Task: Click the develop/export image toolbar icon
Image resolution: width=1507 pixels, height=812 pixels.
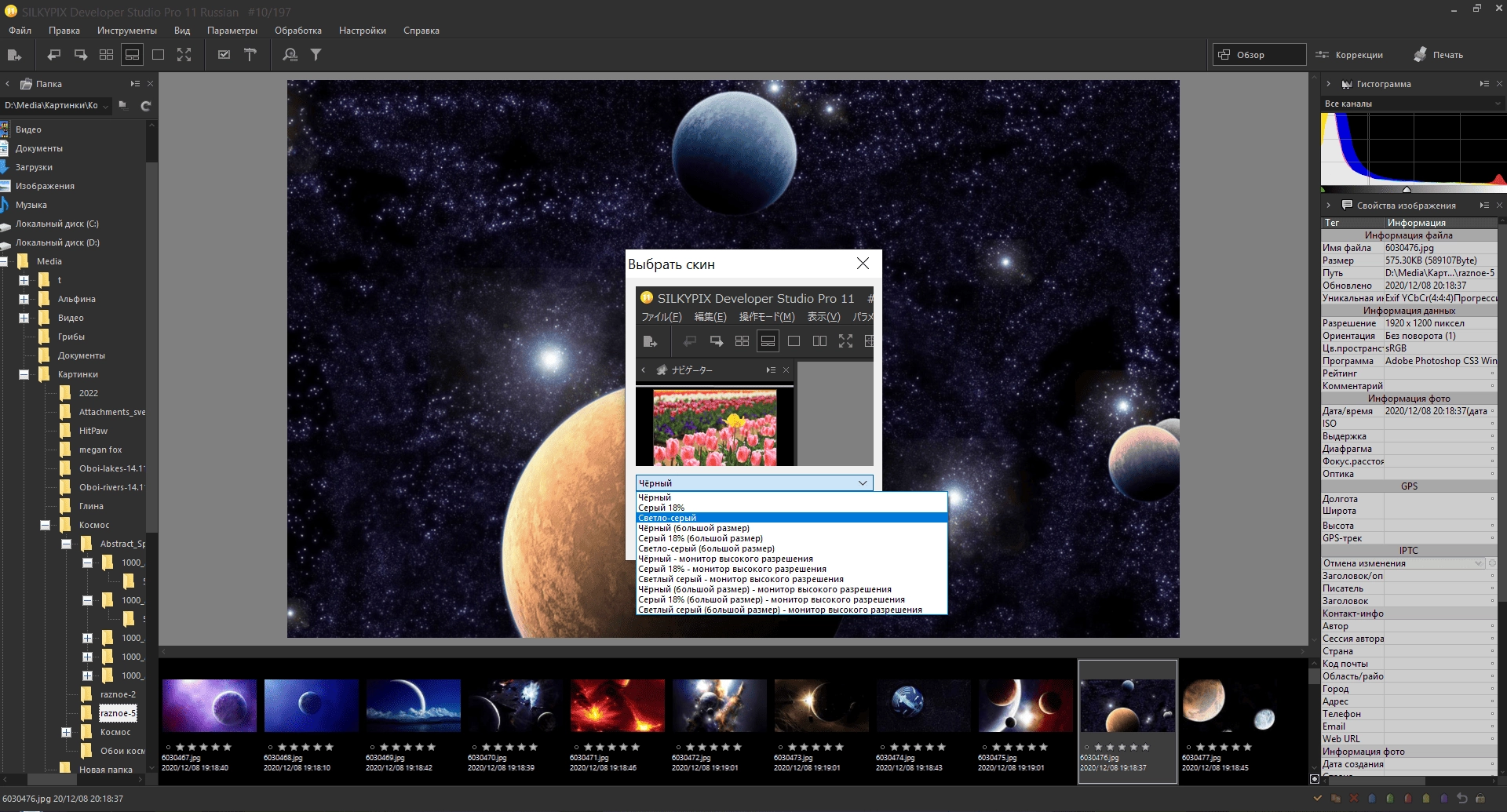Action: [x=14, y=55]
